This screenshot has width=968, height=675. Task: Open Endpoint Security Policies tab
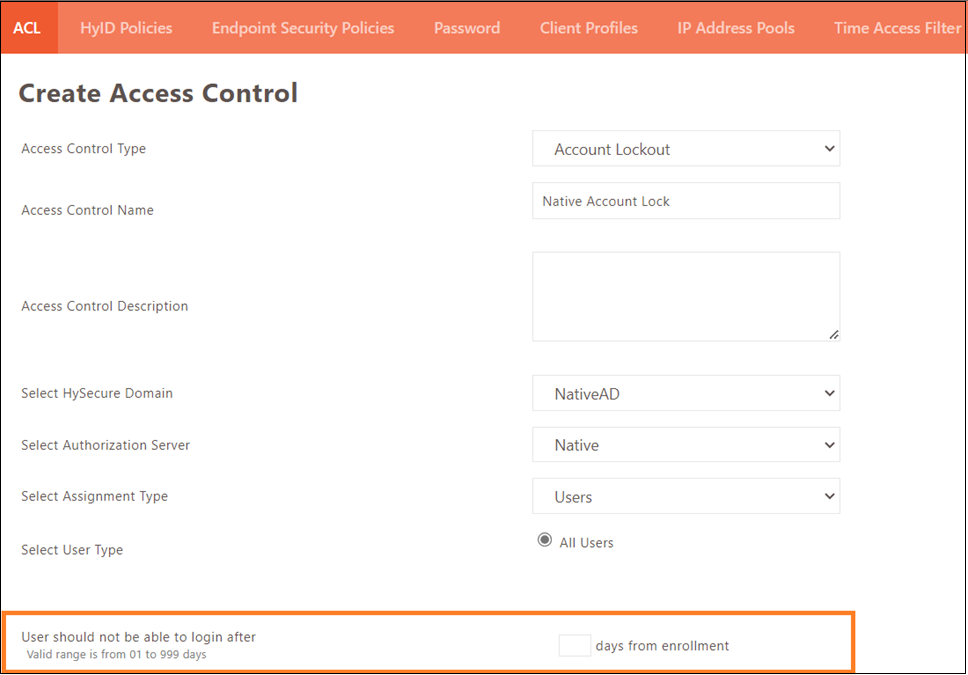click(303, 28)
